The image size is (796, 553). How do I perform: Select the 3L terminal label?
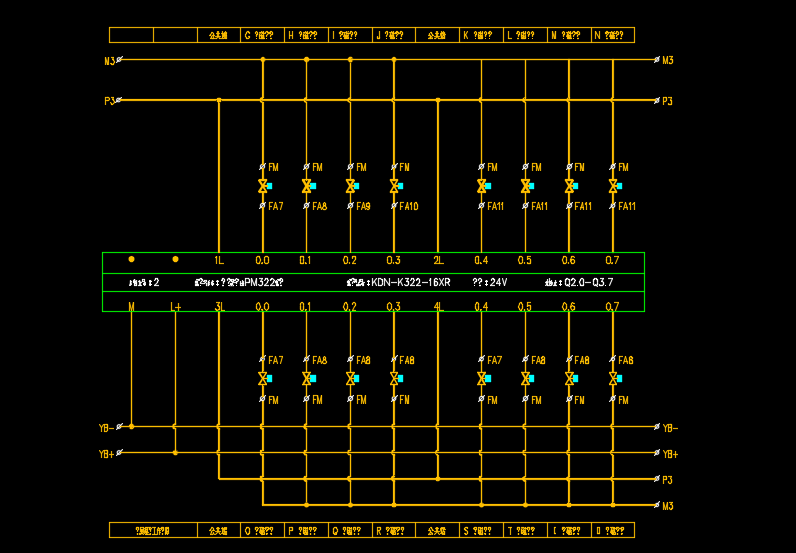coord(219,307)
